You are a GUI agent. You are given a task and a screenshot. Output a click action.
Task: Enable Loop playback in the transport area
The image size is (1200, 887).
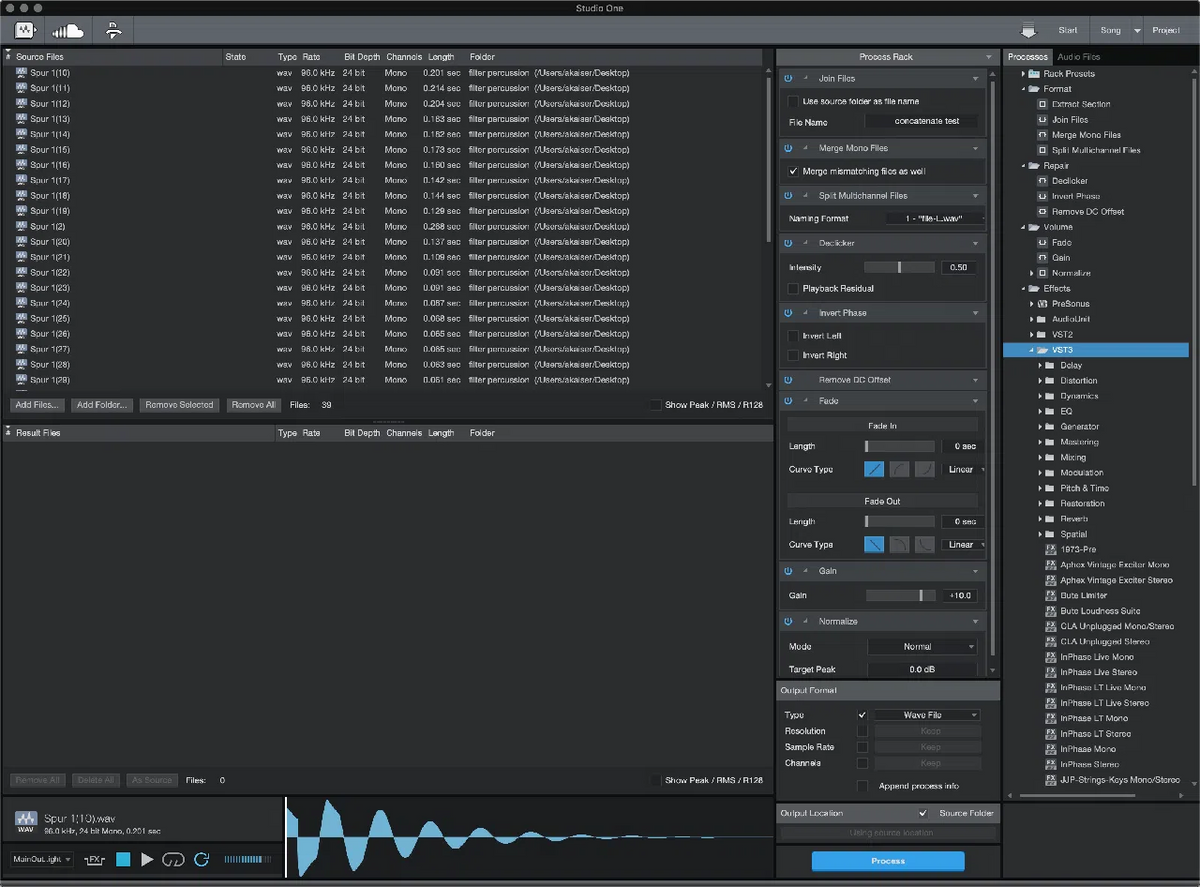(172, 859)
